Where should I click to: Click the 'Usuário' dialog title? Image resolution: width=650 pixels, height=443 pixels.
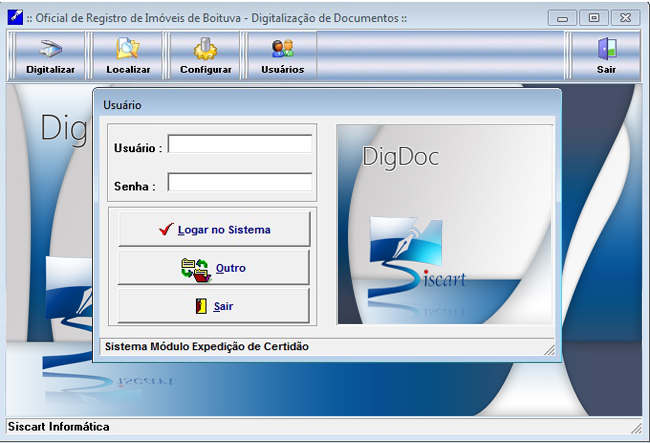(122, 105)
